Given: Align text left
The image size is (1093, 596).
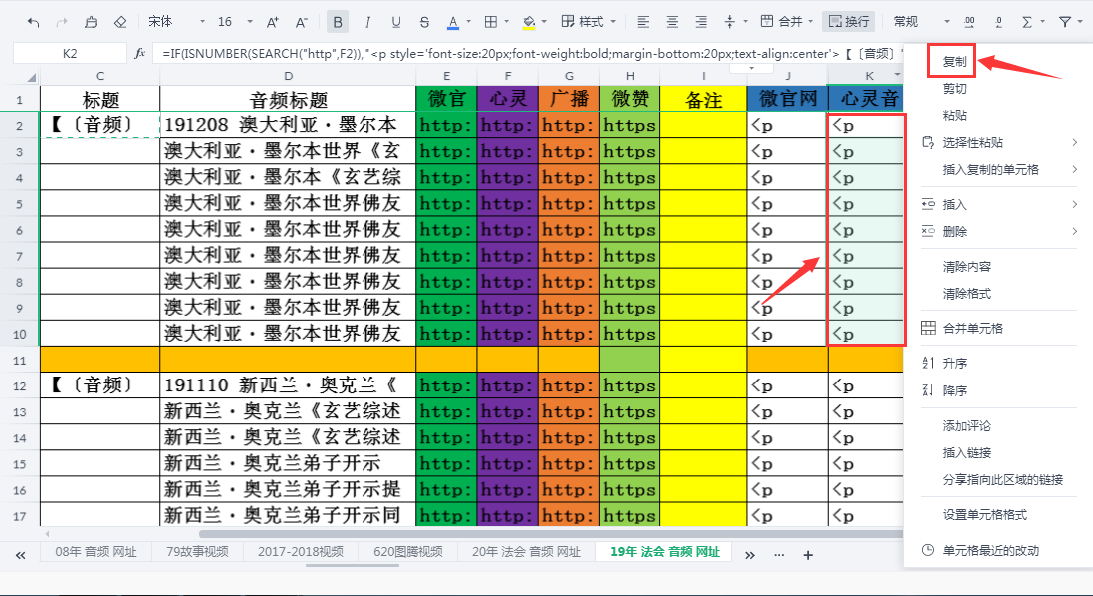Looking at the screenshot, I should [x=643, y=22].
